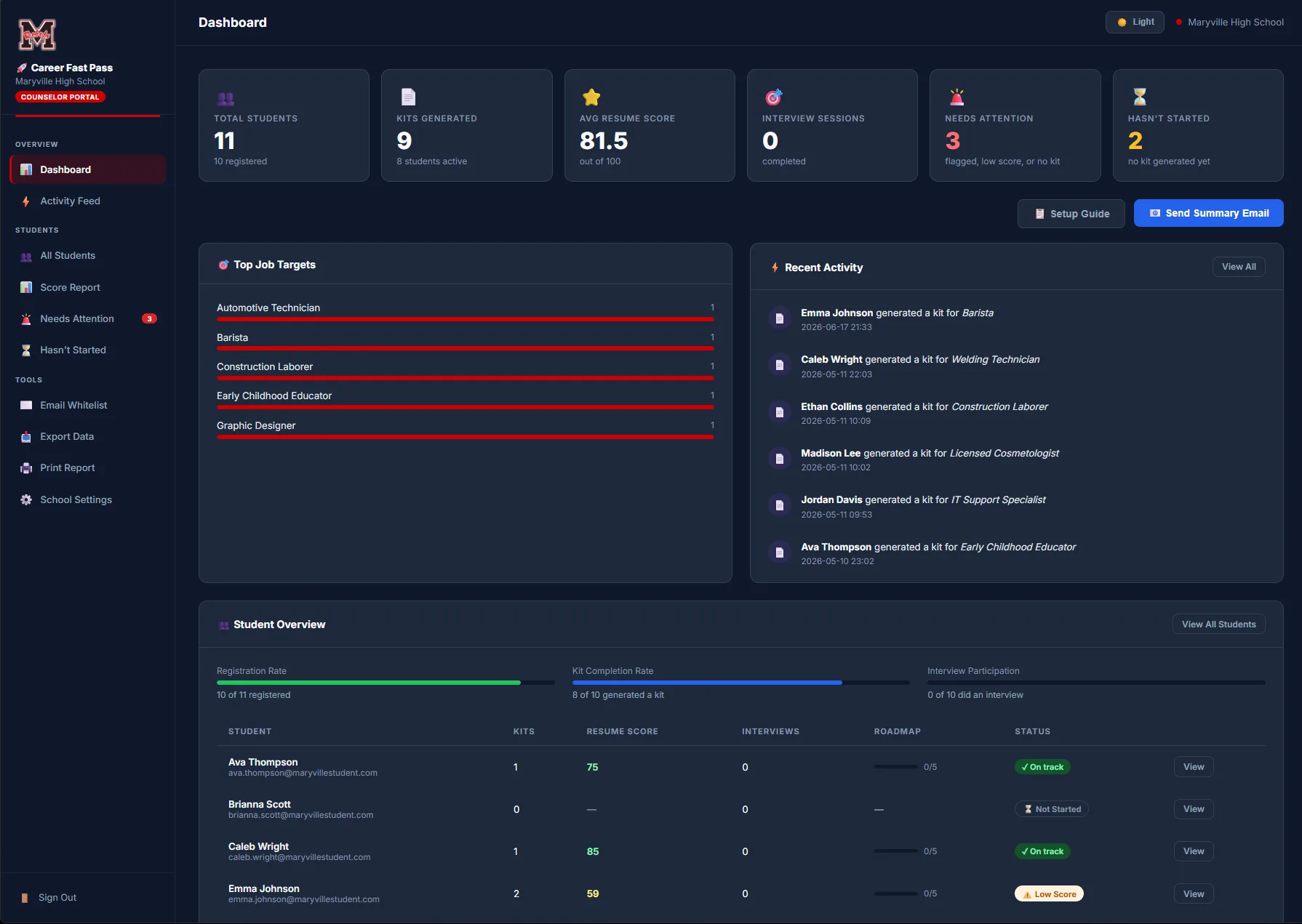Click the Maryville M logo

(x=37, y=34)
